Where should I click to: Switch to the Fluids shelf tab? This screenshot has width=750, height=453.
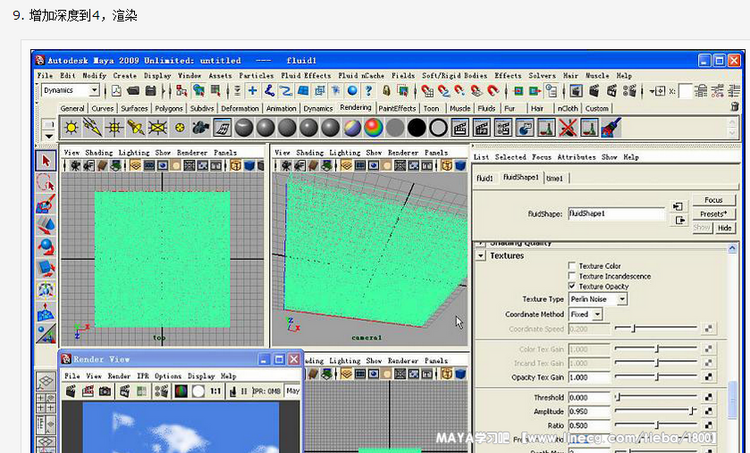click(x=486, y=109)
